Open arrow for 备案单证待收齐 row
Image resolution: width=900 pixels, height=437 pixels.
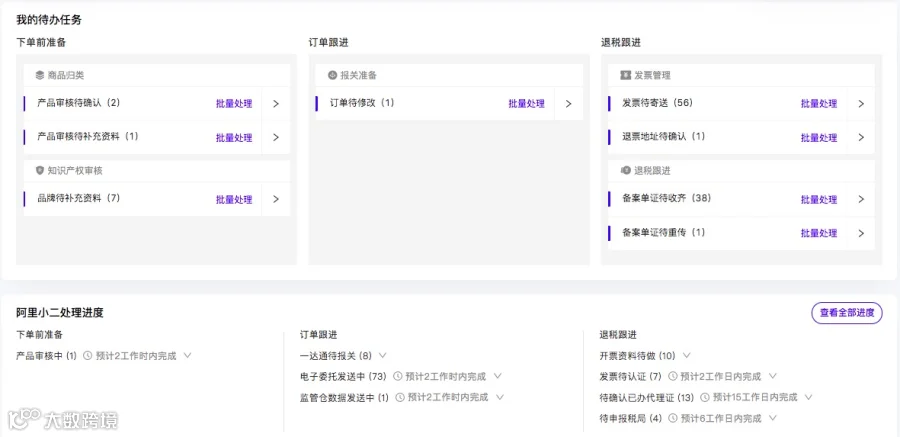(861, 199)
